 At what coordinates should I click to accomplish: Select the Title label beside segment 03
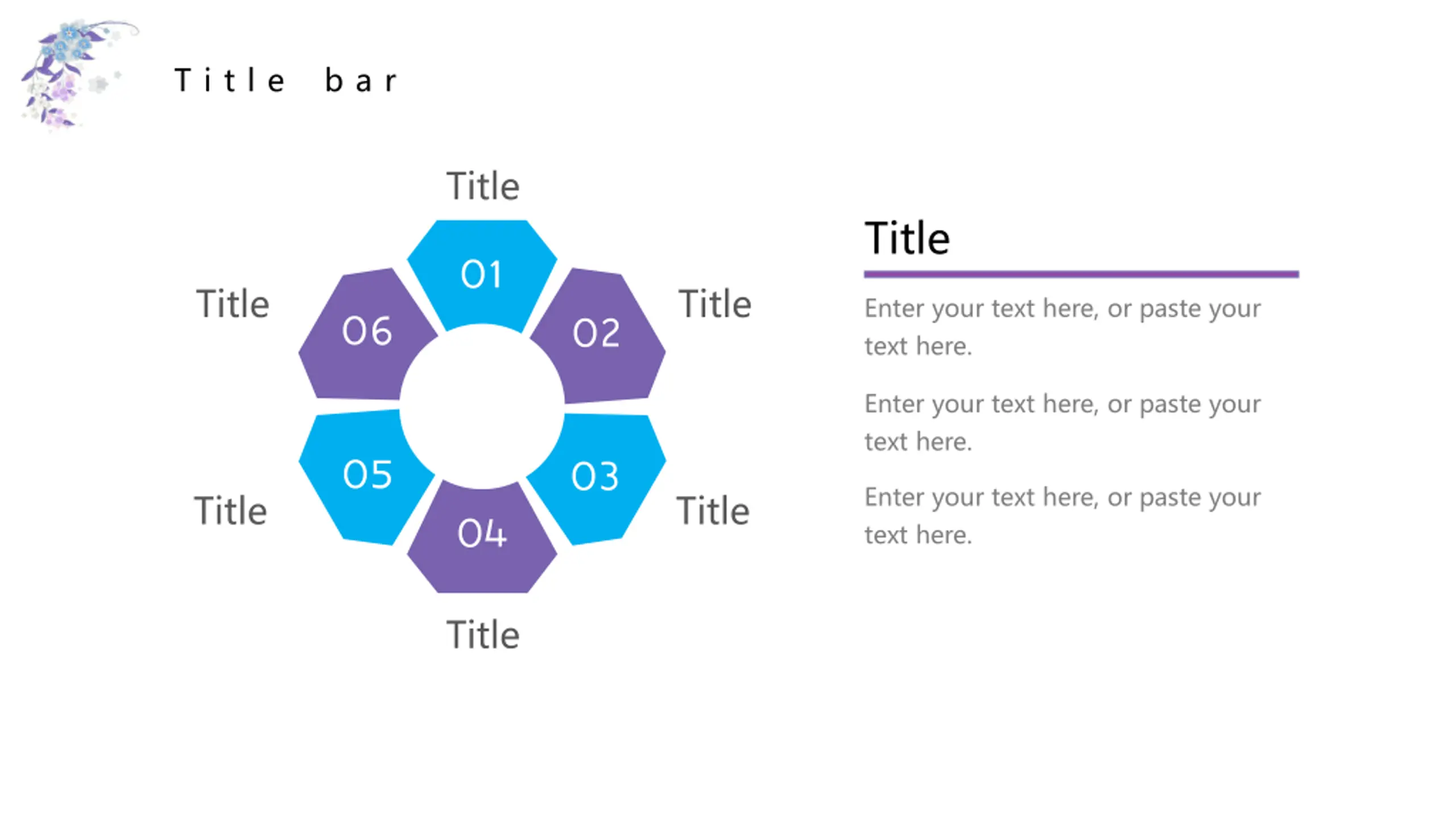(713, 510)
